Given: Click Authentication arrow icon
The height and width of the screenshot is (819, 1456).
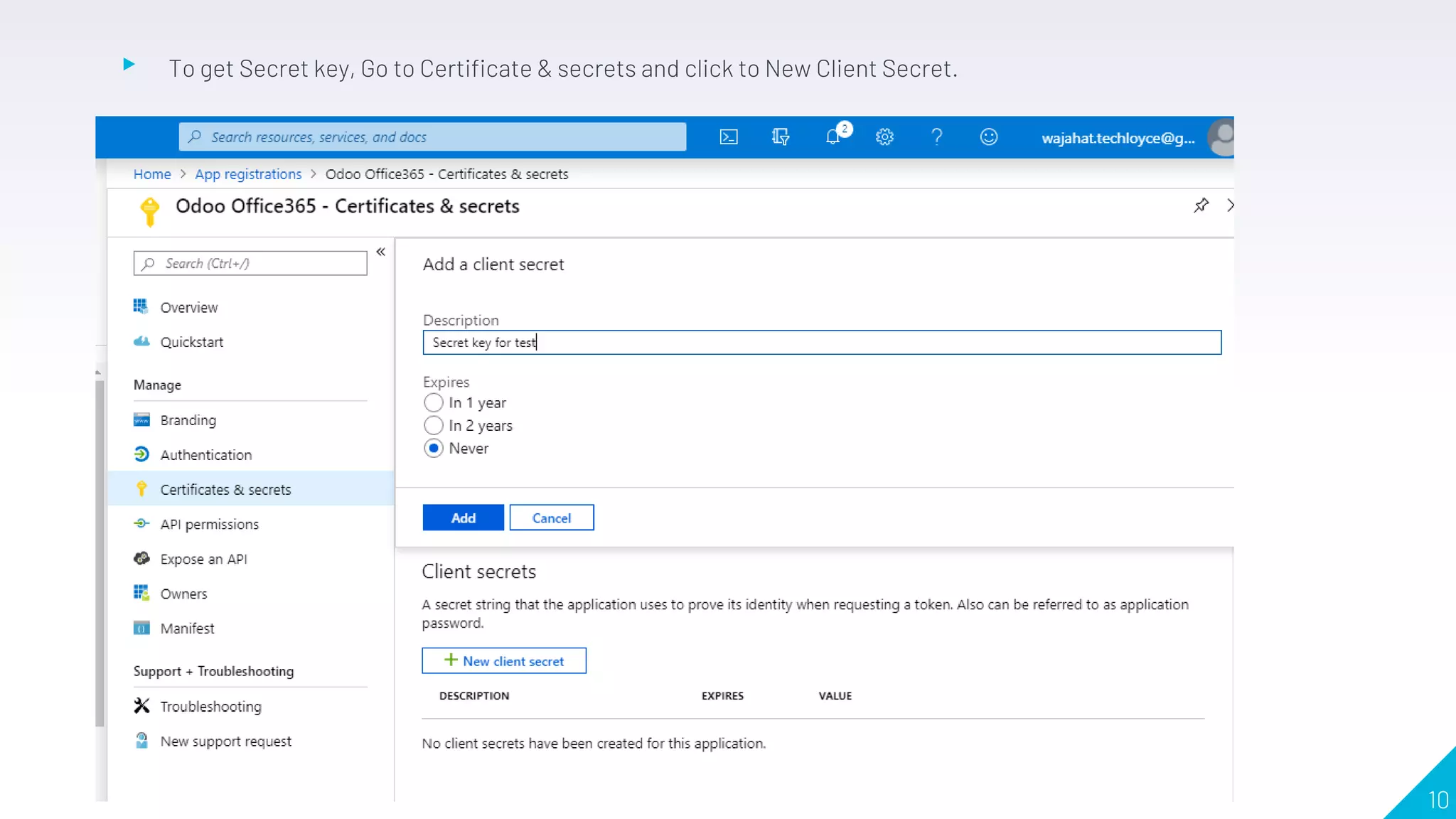Looking at the screenshot, I should pyautogui.click(x=141, y=454).
